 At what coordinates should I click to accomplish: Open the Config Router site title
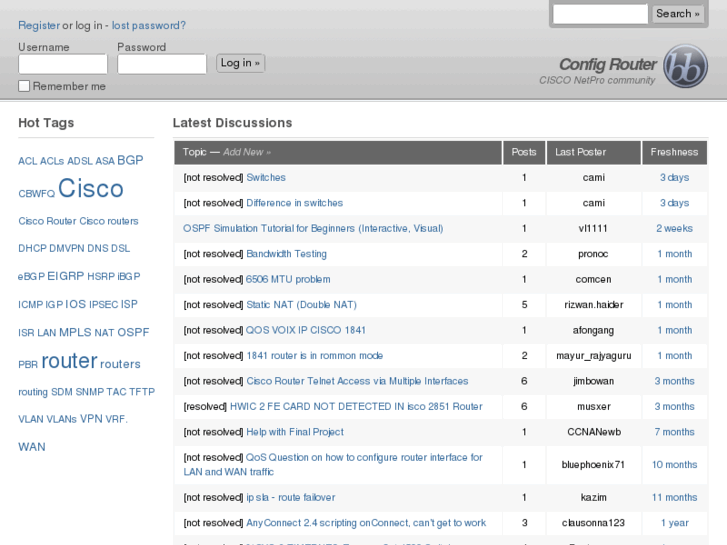(x=607, y=64)
